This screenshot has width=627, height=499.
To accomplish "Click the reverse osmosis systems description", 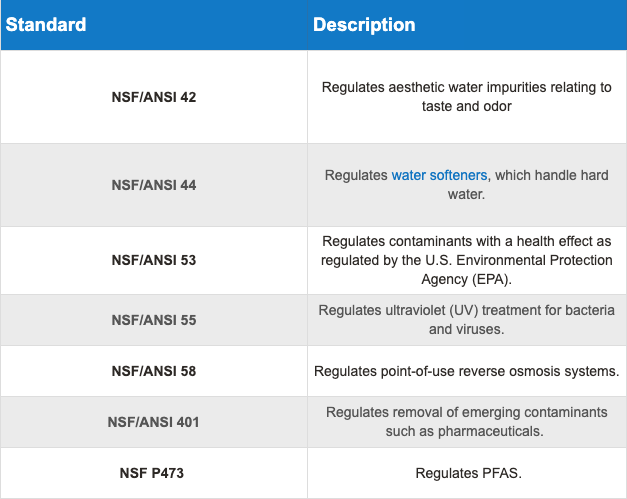I will (466, 371).
